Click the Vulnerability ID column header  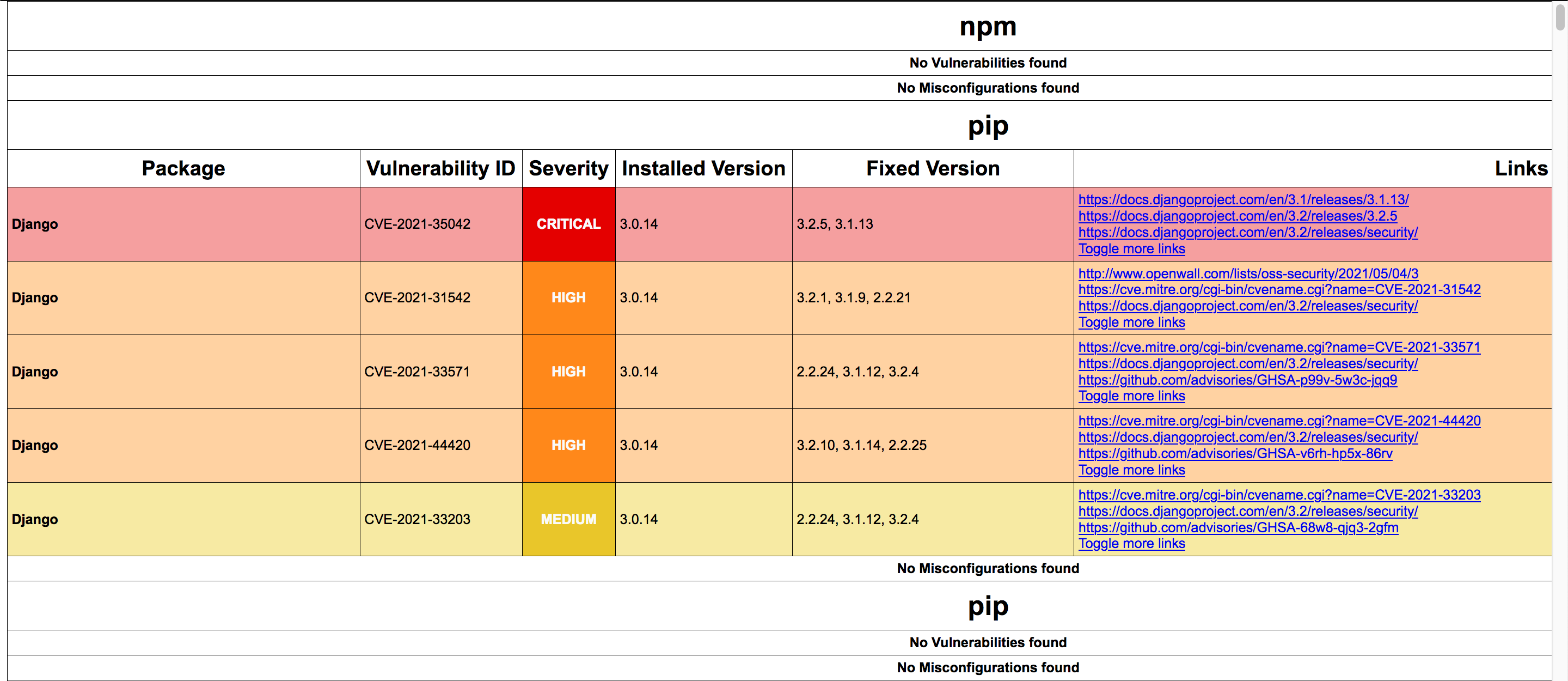440,168
